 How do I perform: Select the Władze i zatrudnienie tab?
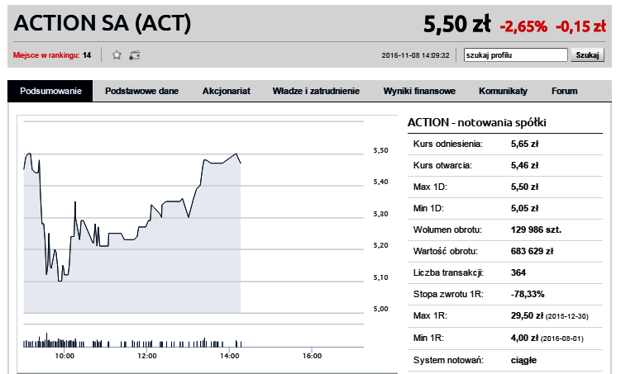(x=316, y=91)
